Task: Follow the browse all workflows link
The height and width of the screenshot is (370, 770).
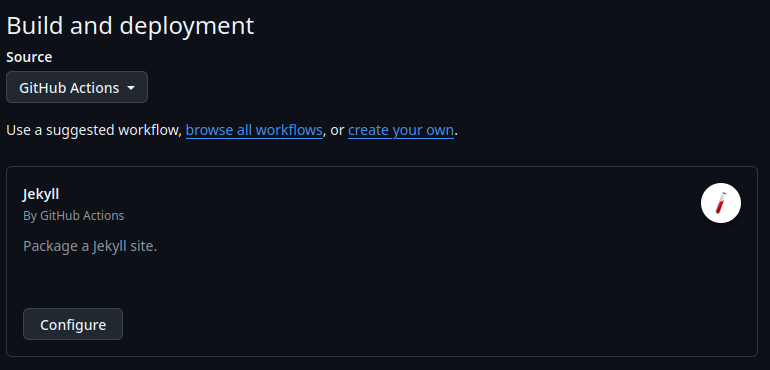Action: pyautogui.click(x=254, y=130)
